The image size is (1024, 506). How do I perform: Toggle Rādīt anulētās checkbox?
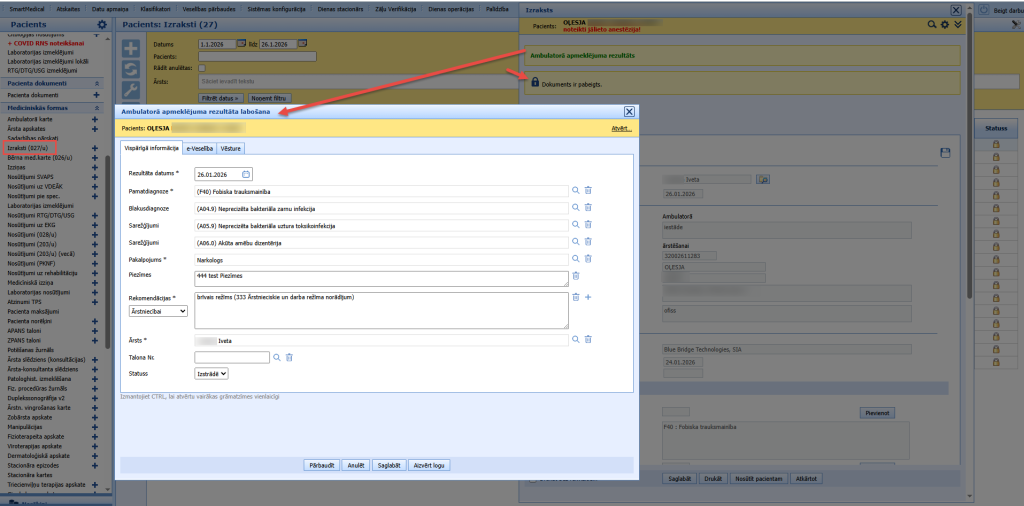pos(202,68)
